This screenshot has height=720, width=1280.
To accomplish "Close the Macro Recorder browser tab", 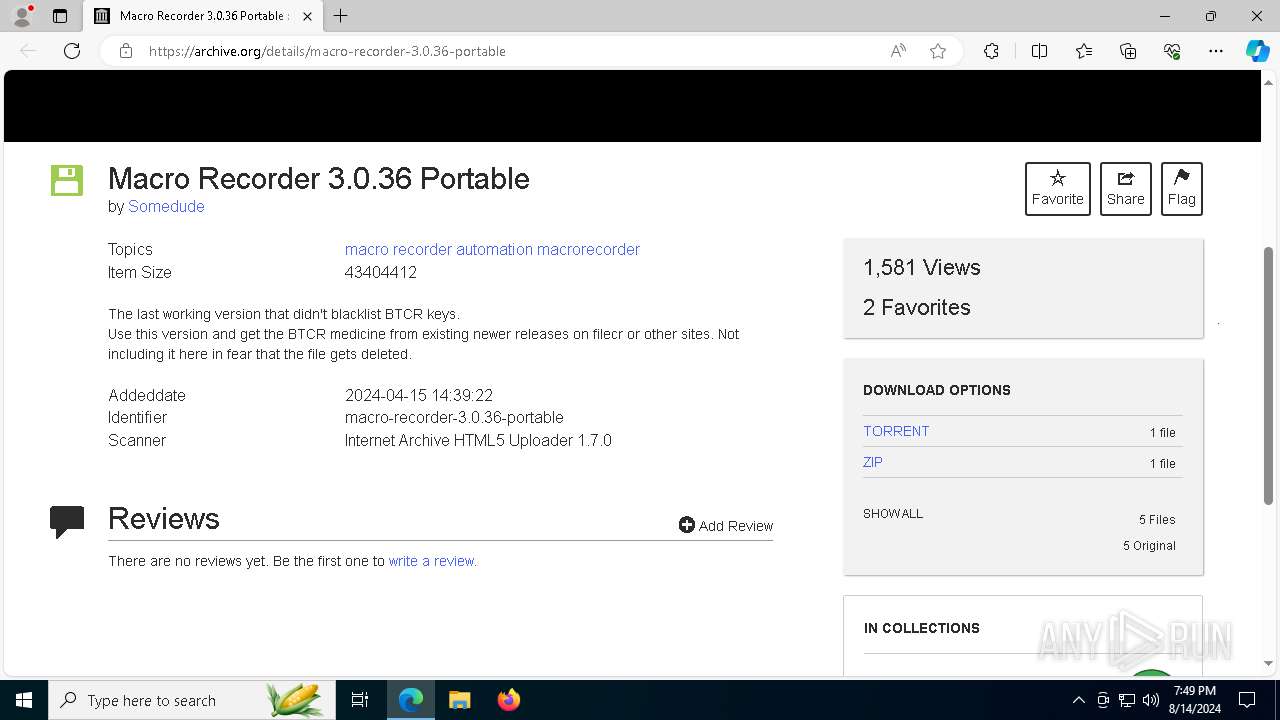I will click(308, 16).
